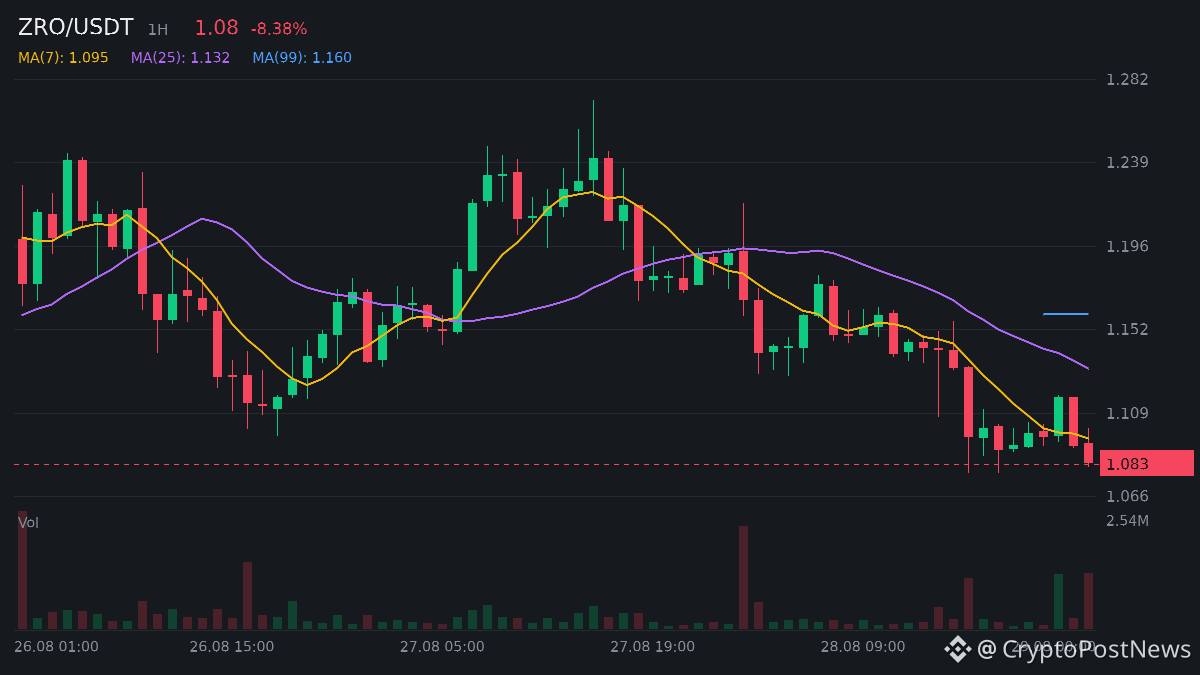Select the MA(99): 1.160 indicator label
This screenshot has width=1200, height=675.
(302, 58)
